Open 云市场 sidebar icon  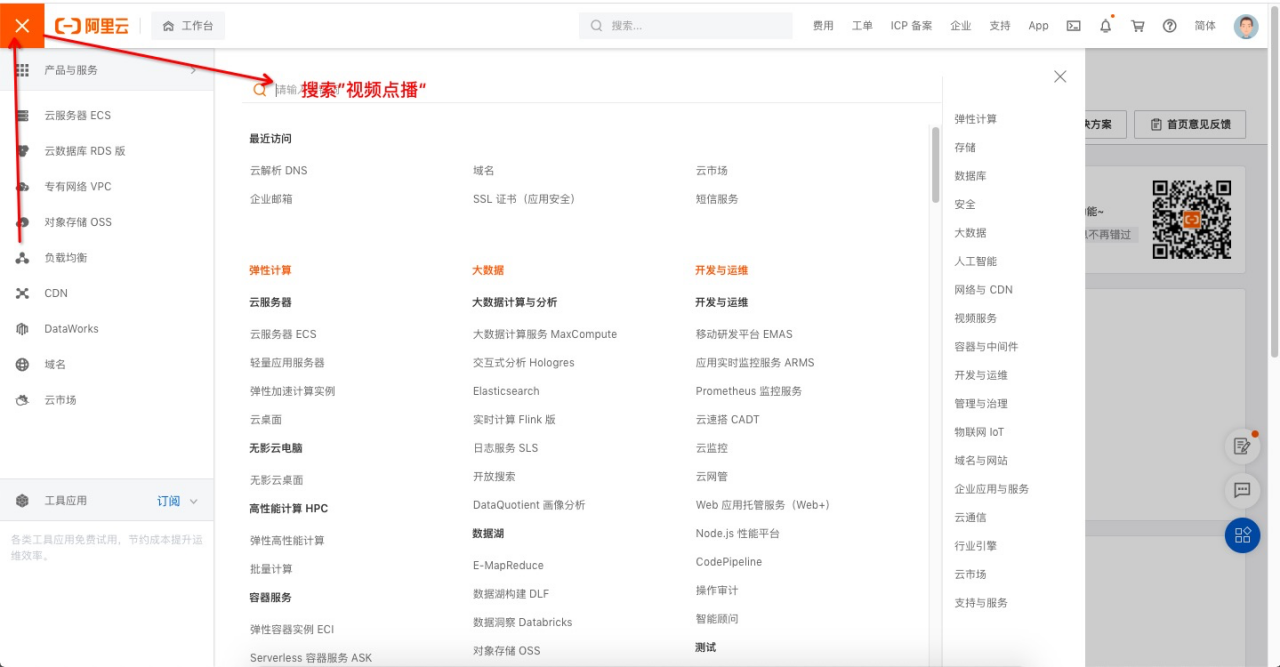(22, 400)
